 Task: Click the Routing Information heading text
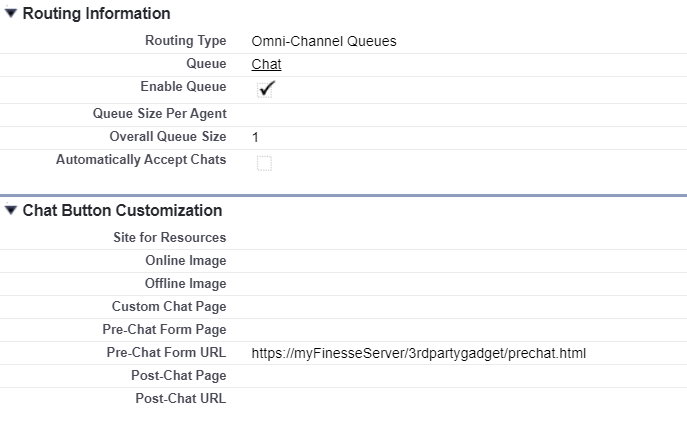[x=96, y=14]
